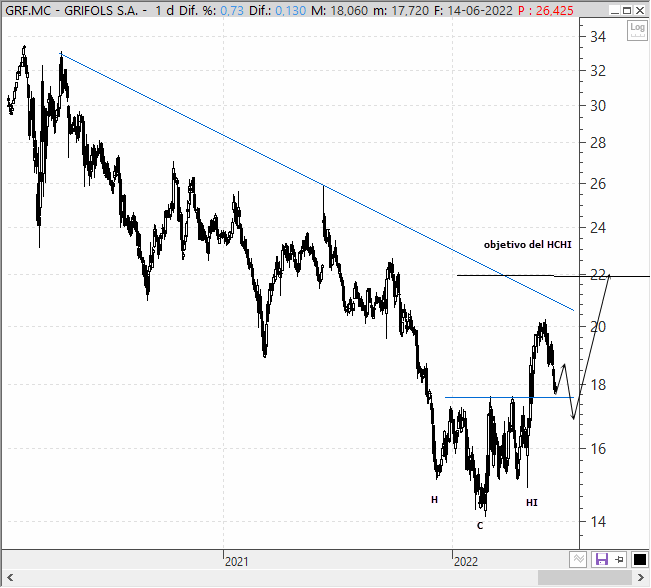Click the Dif. % value 0,73
The image size is (651, 588).
tap(232, 10)
